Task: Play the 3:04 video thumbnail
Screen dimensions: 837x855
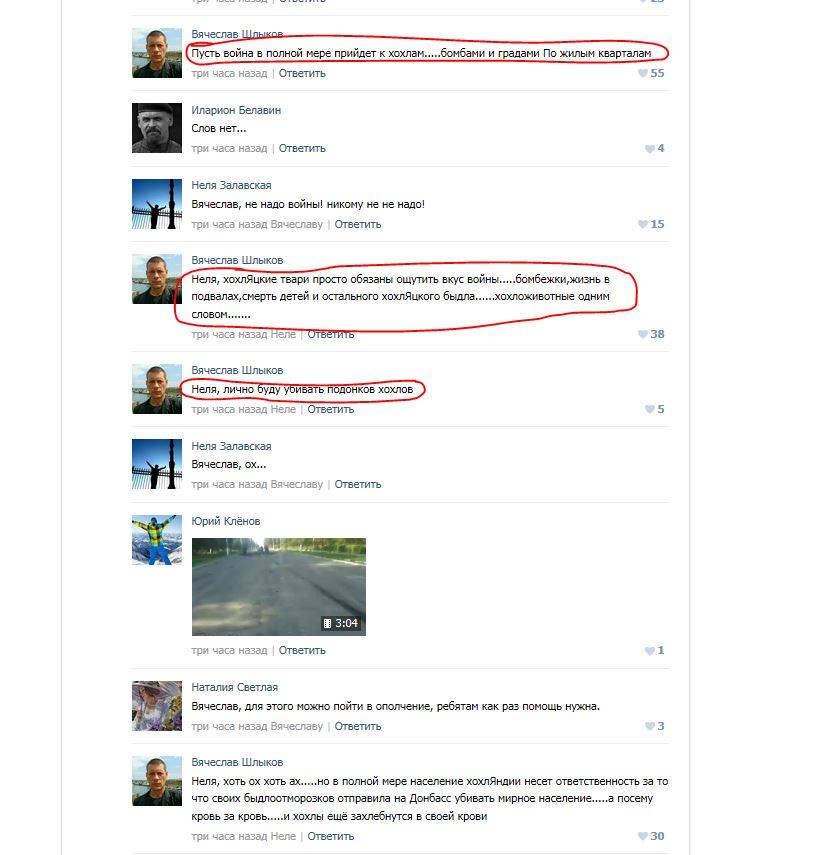Action: coord(279,587)
